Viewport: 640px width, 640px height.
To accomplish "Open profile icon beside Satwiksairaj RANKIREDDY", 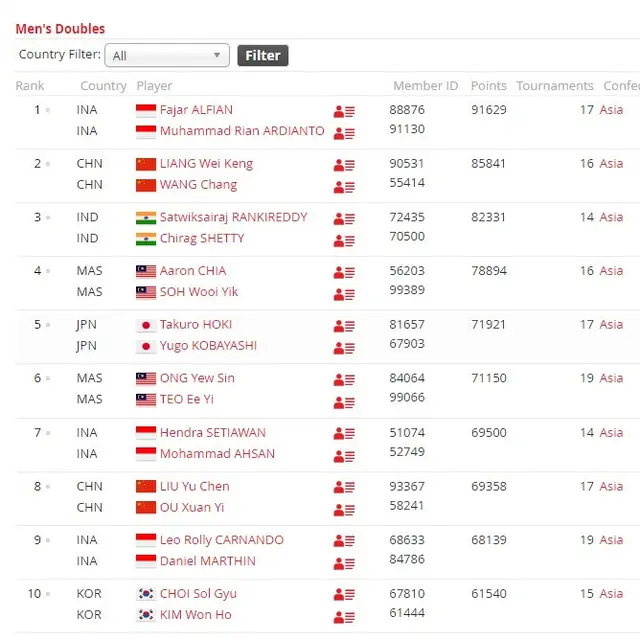I will [x=344, y=219].
